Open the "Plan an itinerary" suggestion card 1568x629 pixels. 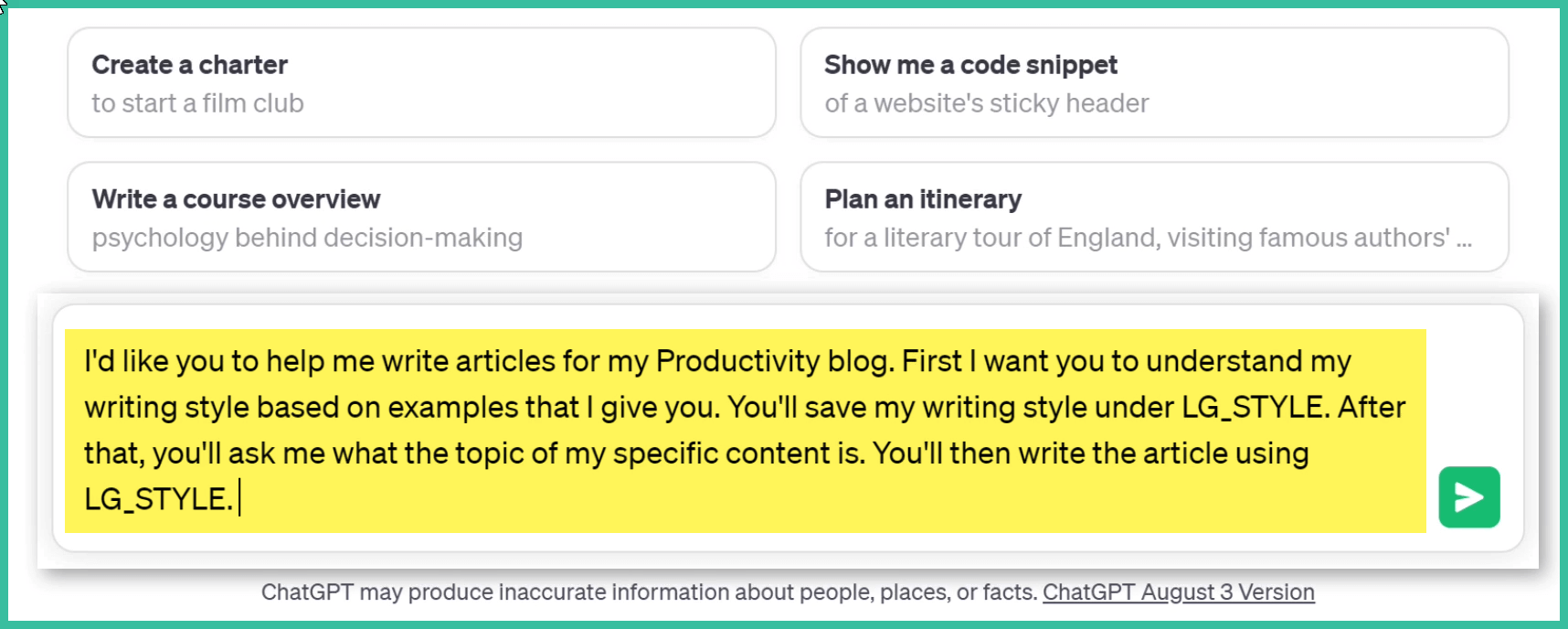pos(1154,217)
